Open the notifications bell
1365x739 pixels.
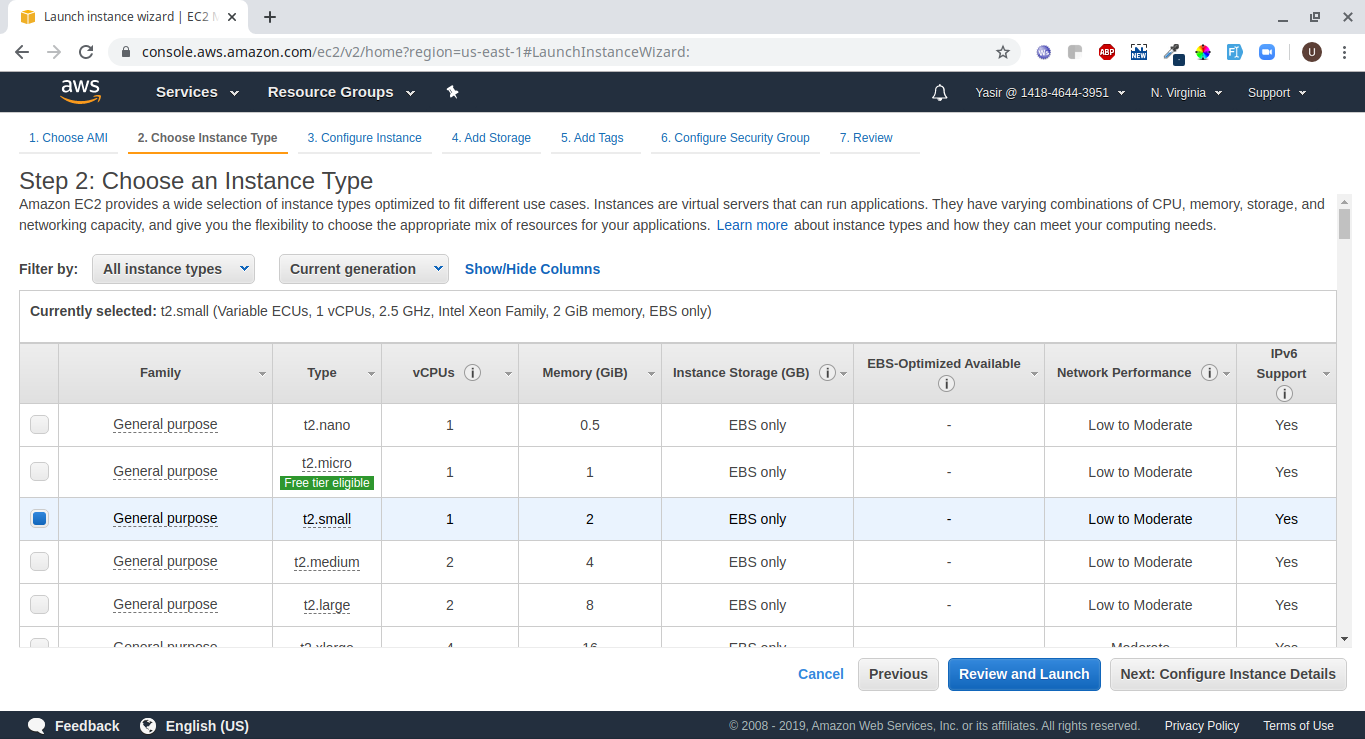tap(939, 93)
